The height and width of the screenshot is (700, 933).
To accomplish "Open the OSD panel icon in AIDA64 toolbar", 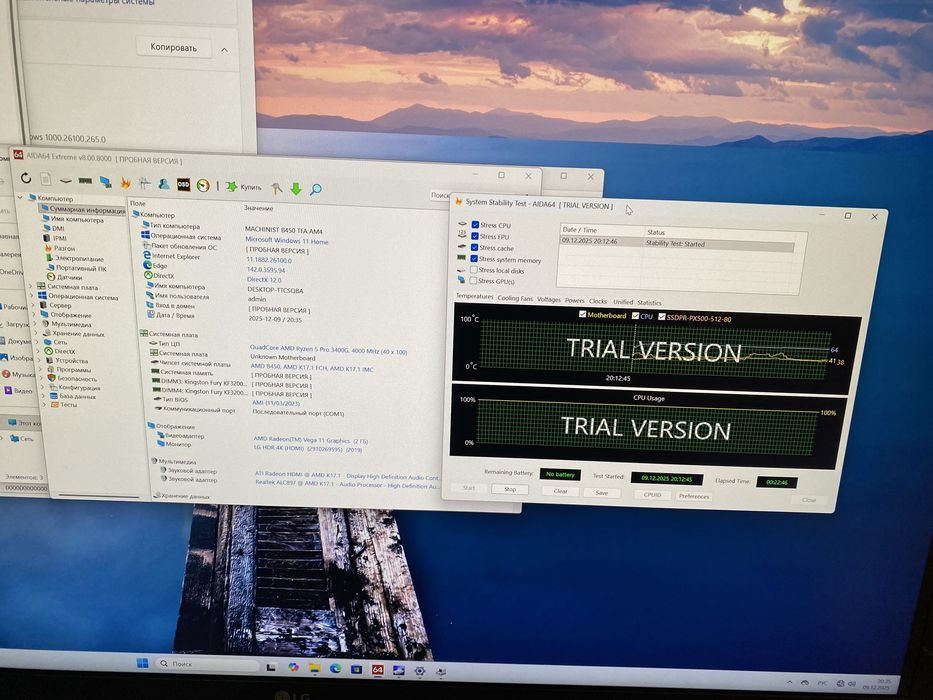I will (x=183, y=185).
